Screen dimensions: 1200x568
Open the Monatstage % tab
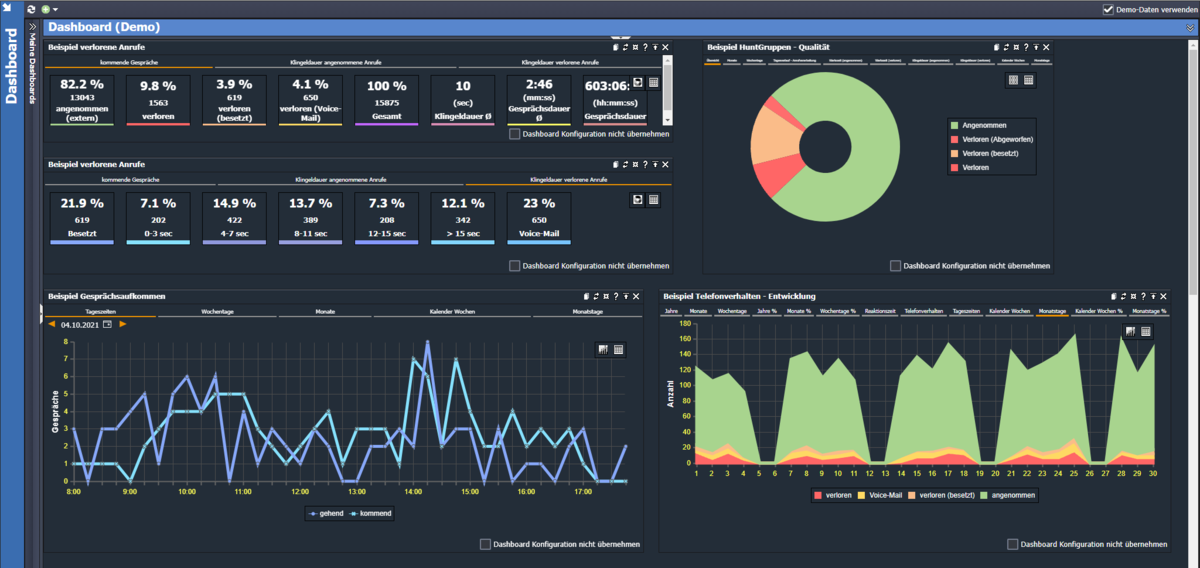coord(1149,312)
